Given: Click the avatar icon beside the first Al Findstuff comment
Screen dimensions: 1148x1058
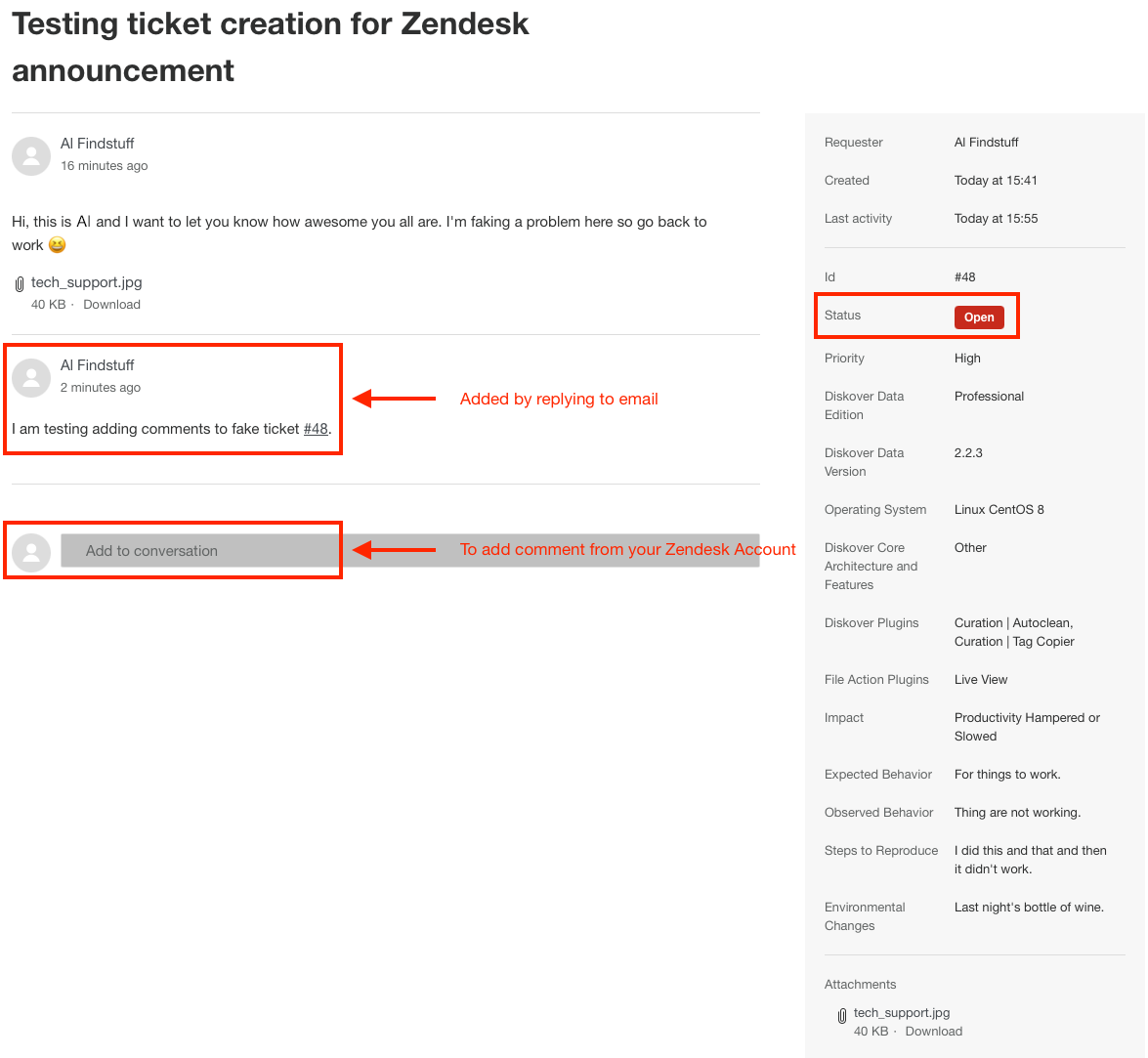Looking at the screenshot, I should (31, 156).
